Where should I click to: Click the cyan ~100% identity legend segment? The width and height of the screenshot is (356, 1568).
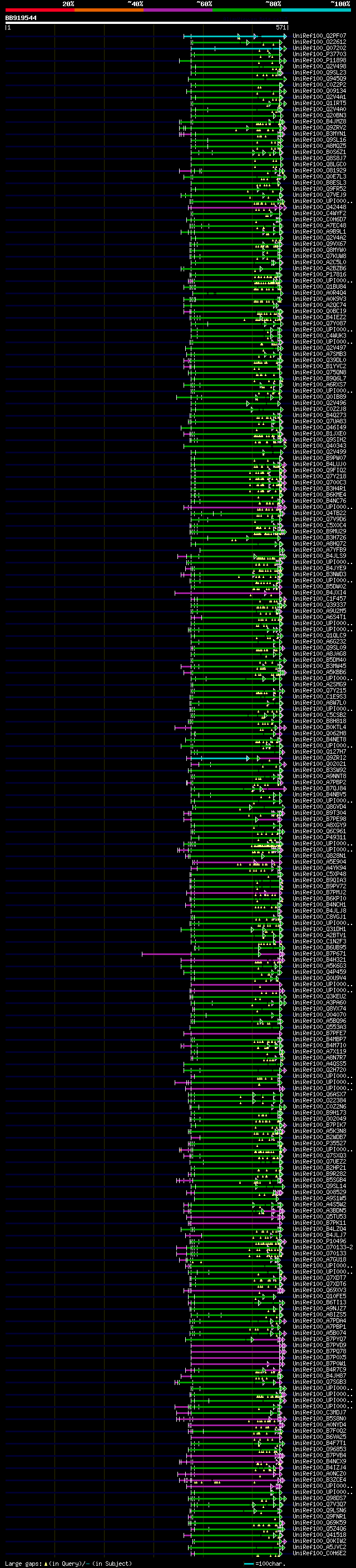(317, 10)
